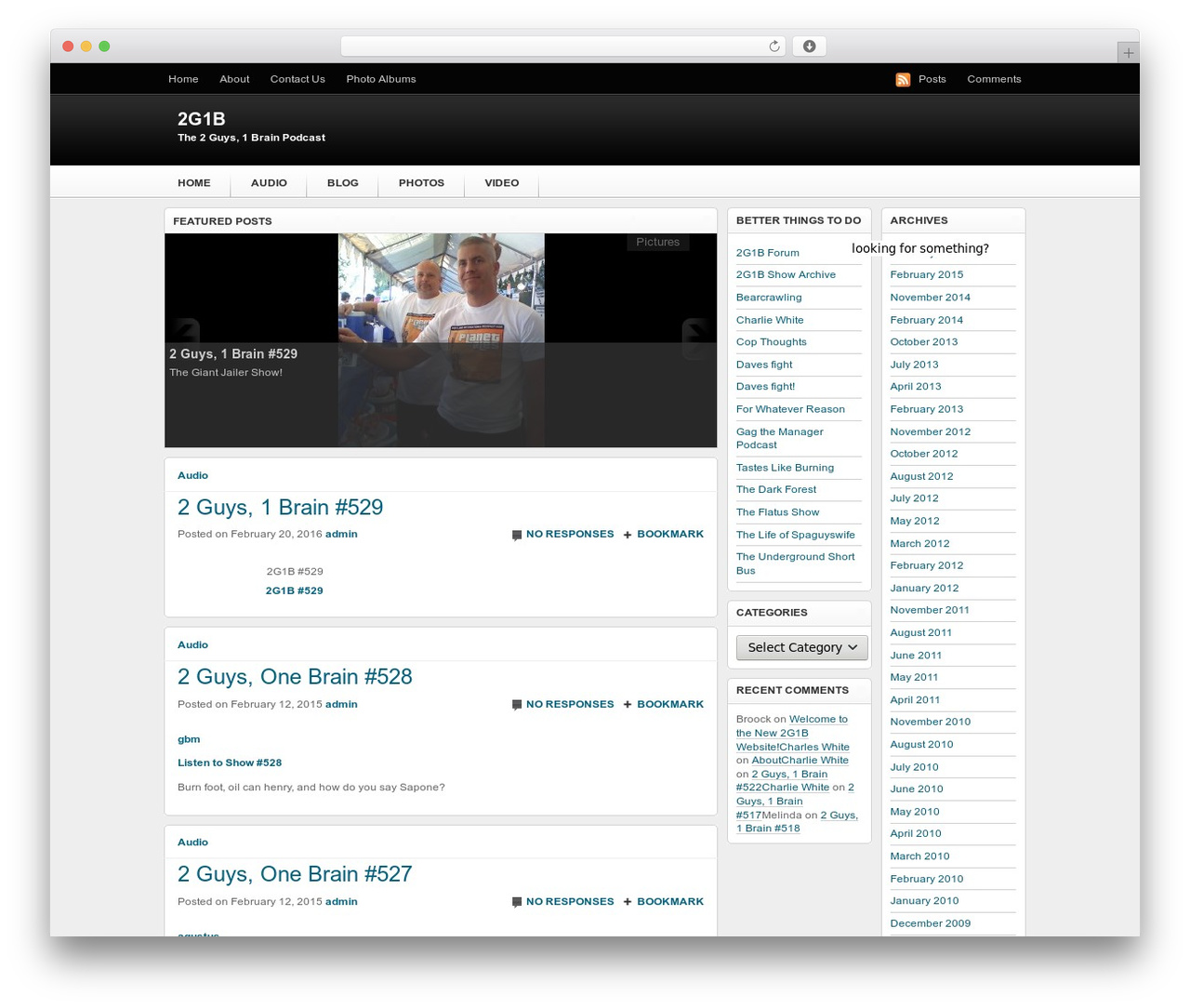Go to the PHOTOS navigation tab

point(421,183)
